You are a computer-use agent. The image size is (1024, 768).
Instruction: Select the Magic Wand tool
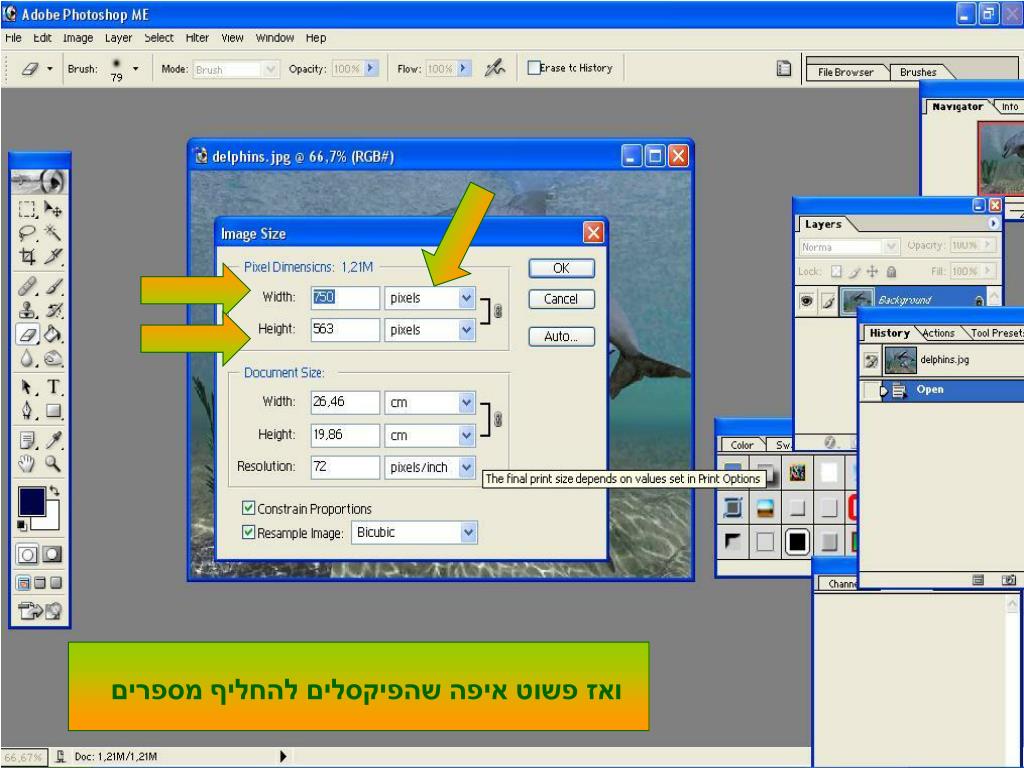coord(52,232)
